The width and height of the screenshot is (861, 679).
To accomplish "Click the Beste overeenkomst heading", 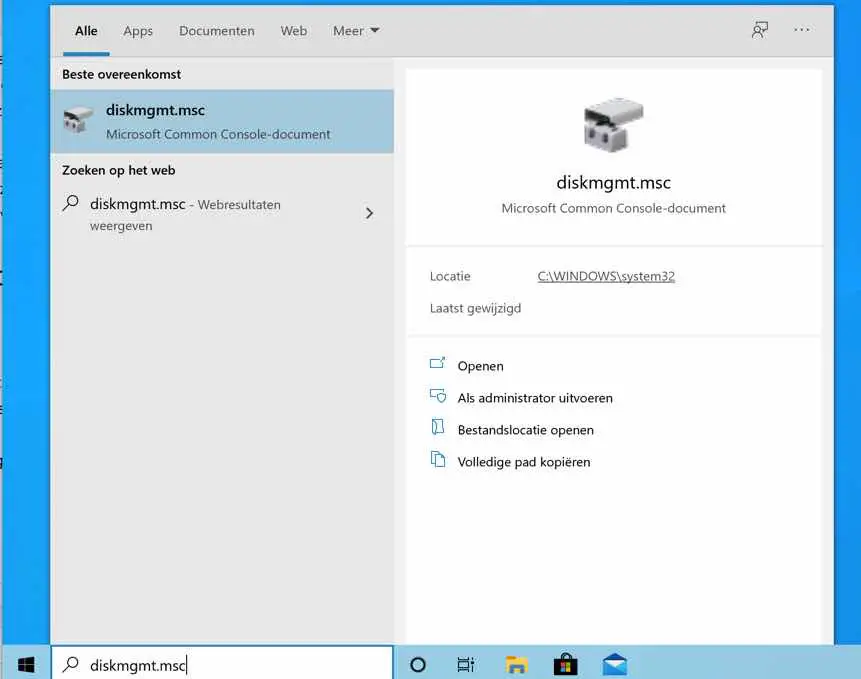I will [x=121, y=75].
